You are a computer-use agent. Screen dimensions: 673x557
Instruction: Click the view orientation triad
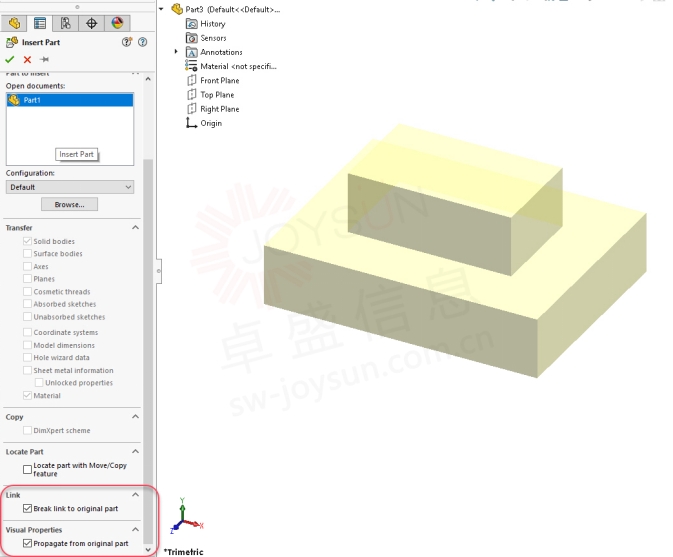tap(187, 516)
